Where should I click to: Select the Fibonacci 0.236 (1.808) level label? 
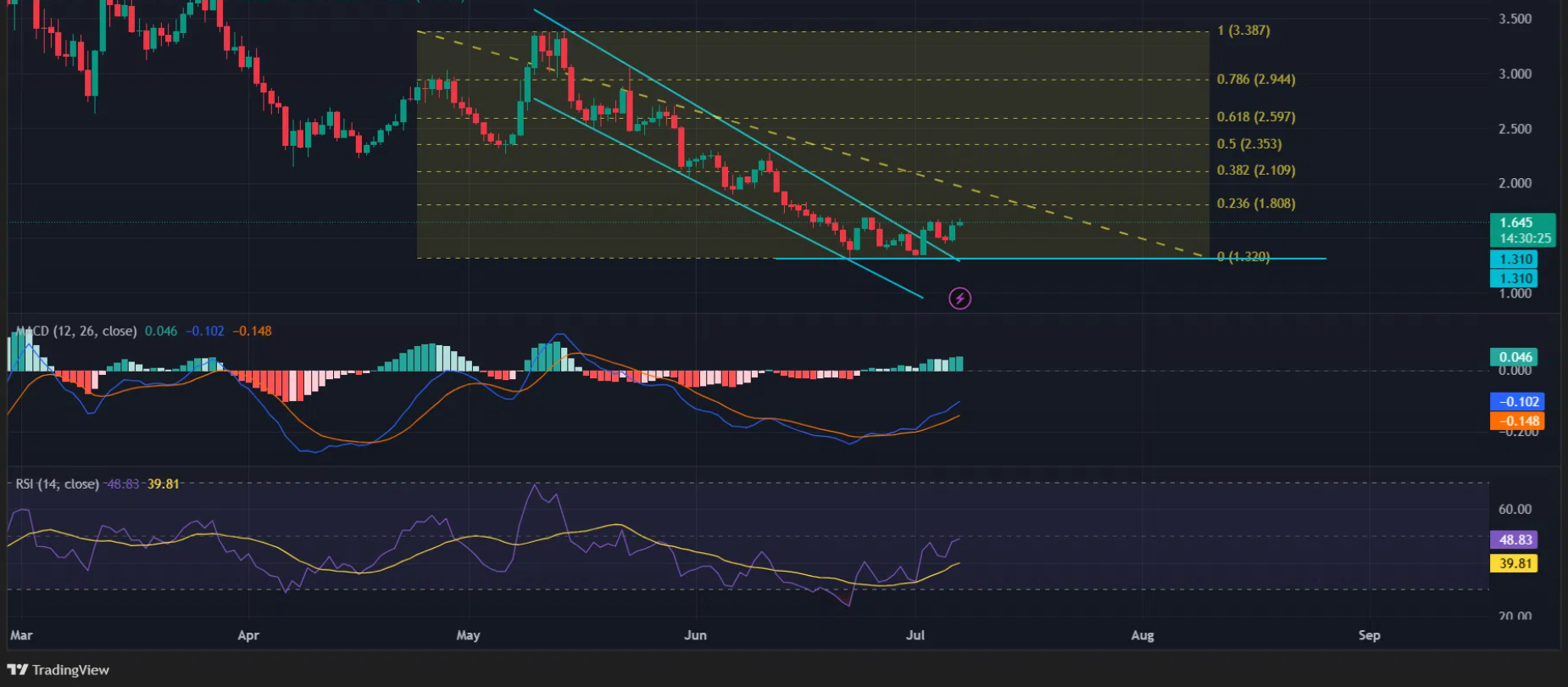coord(1255,204)
